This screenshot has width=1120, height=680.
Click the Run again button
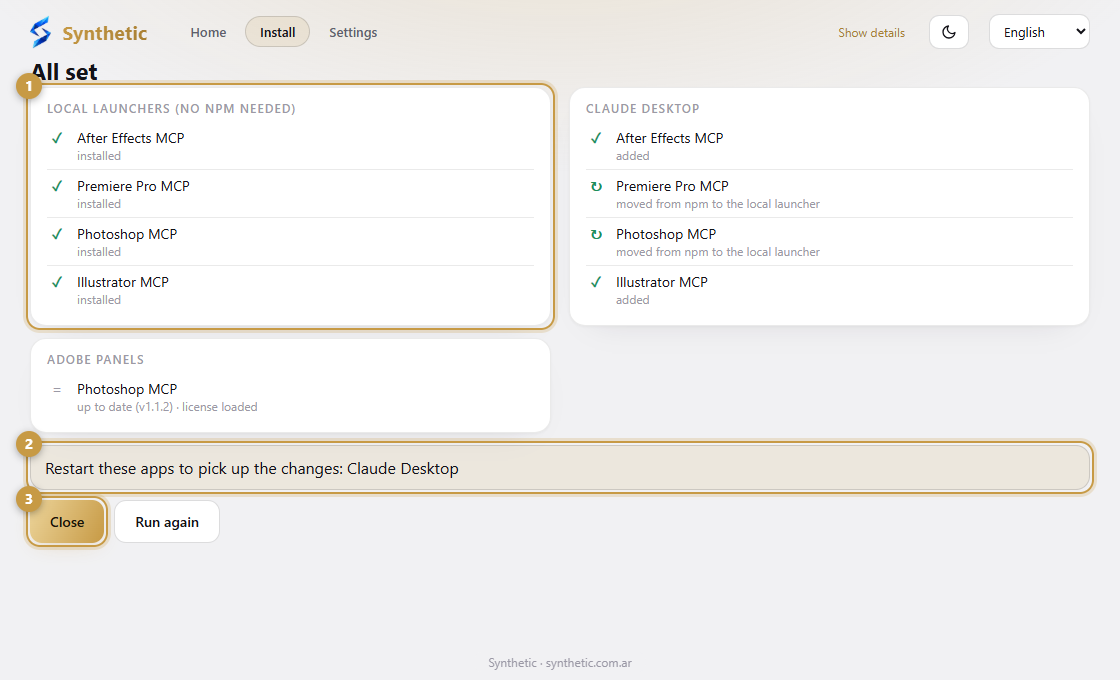point(167,522)
